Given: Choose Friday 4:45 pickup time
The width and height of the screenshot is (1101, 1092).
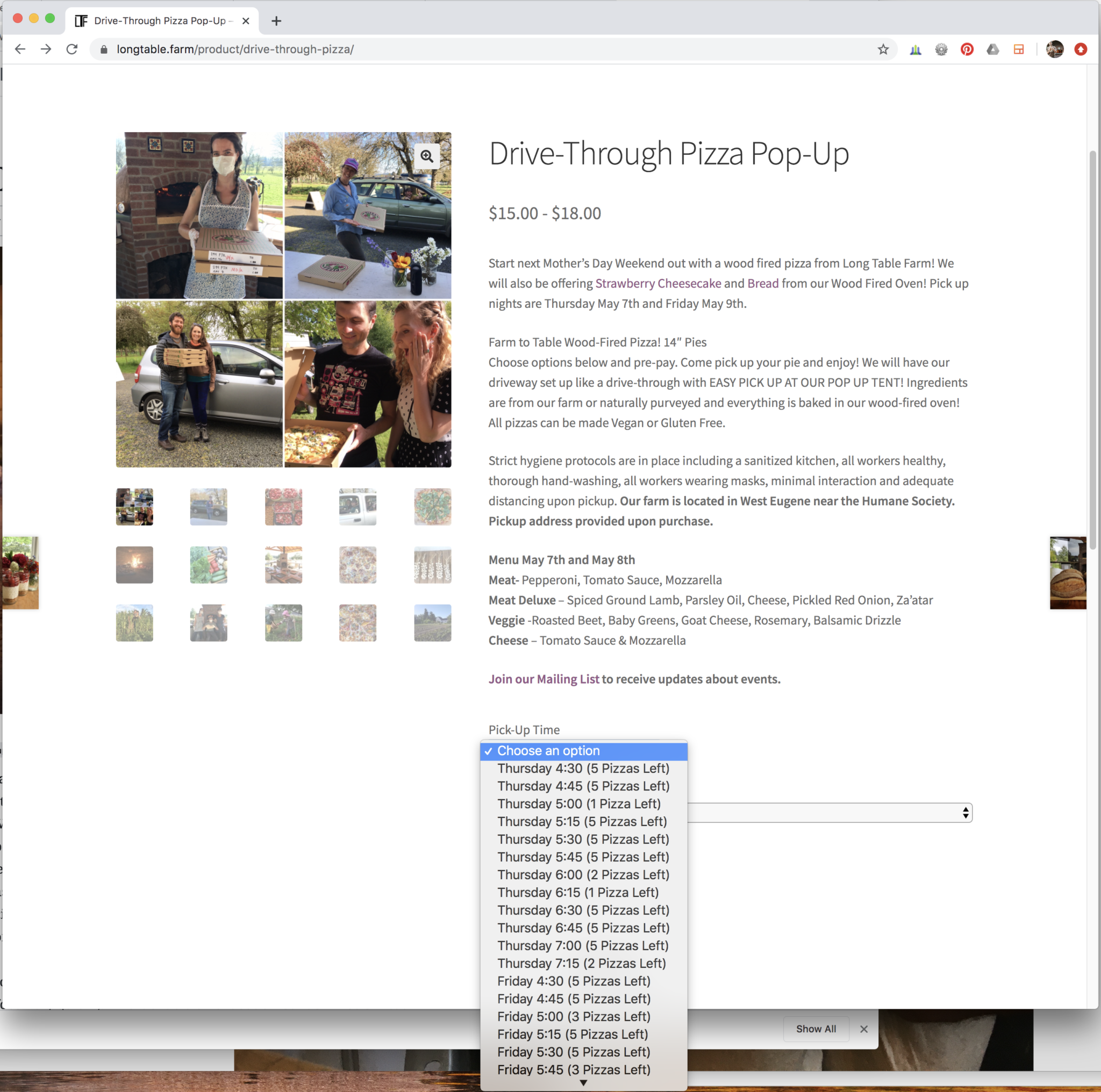Looking at the screenshot, I should [x=583, y=998].
